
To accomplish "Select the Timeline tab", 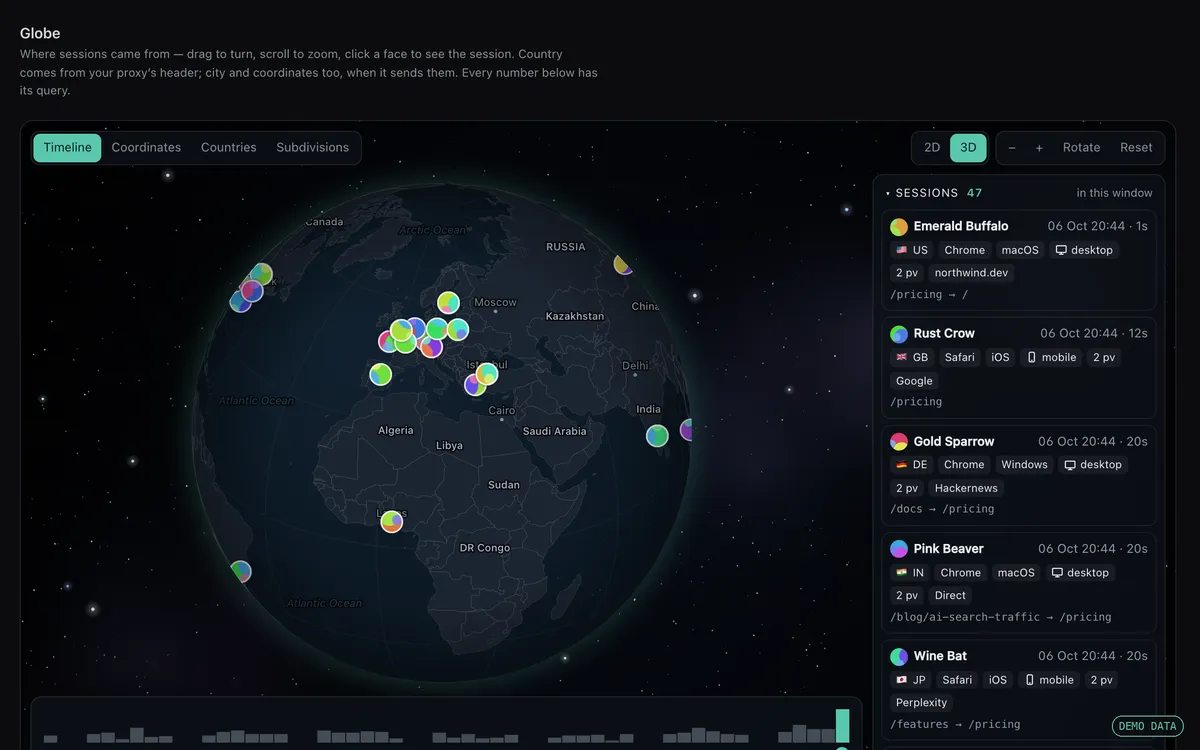I will [x=67, y=148].
